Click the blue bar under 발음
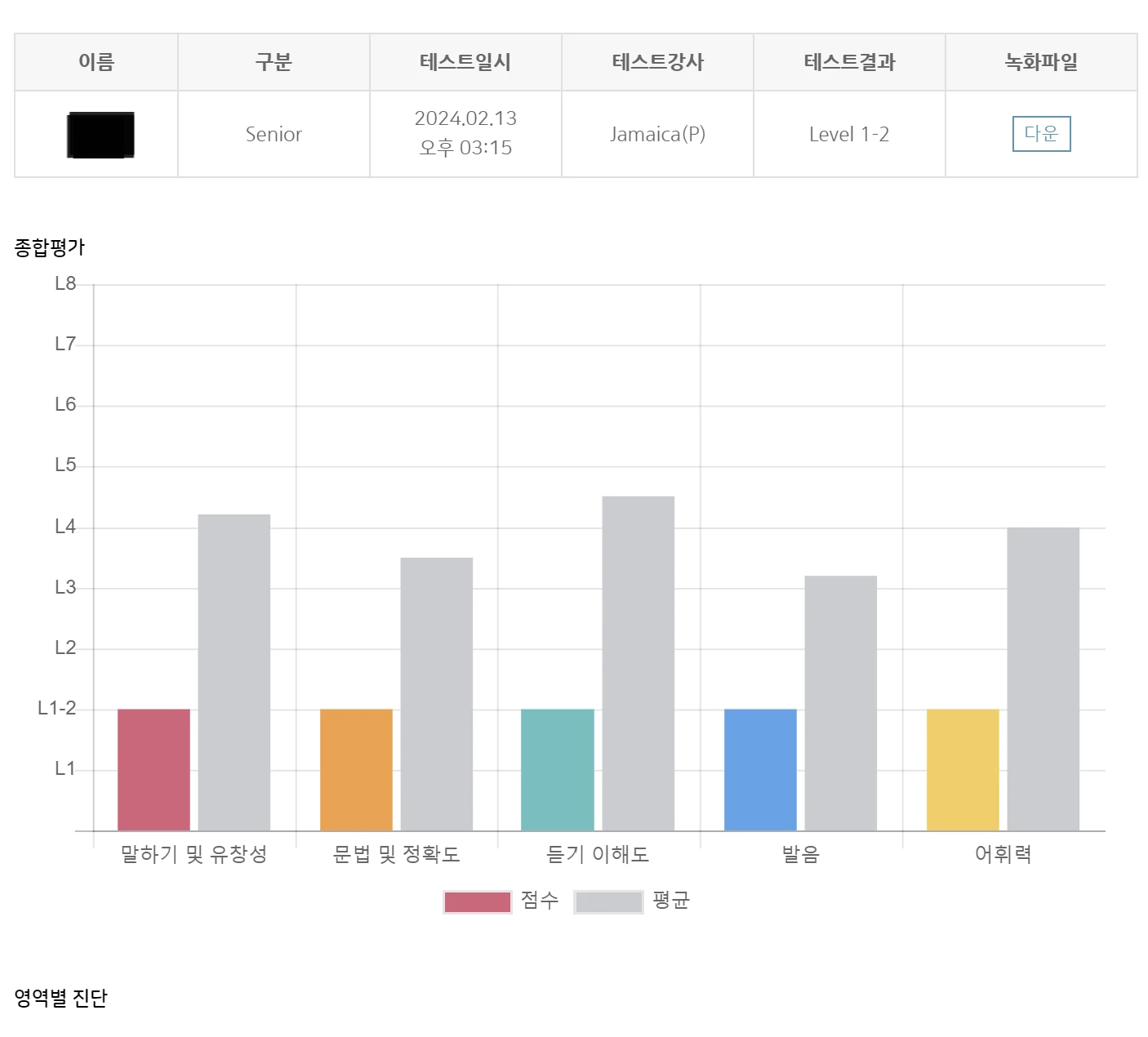The width and height of the screenshot is (1148, 1037). pos(759,768)
